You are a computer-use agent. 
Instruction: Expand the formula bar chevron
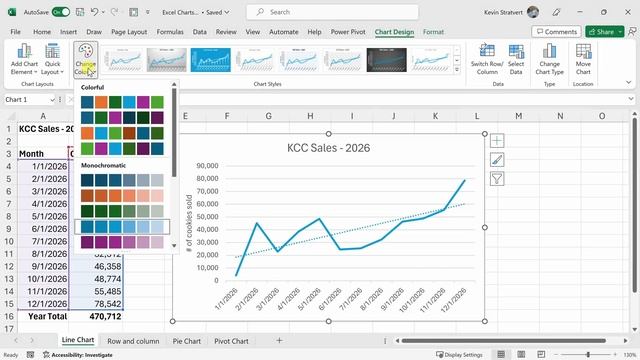click(x=631, y=99)
